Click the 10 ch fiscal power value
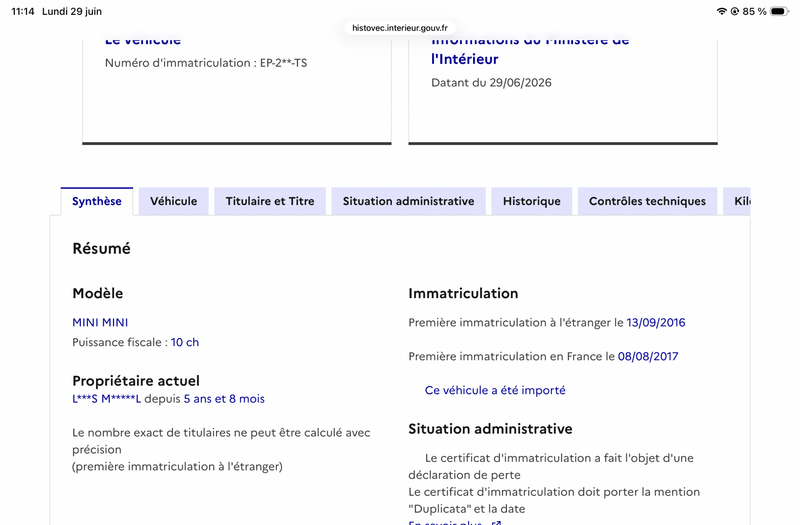Image resolution: width=800 pixels, height=525 pixels. tap(185, 342)
